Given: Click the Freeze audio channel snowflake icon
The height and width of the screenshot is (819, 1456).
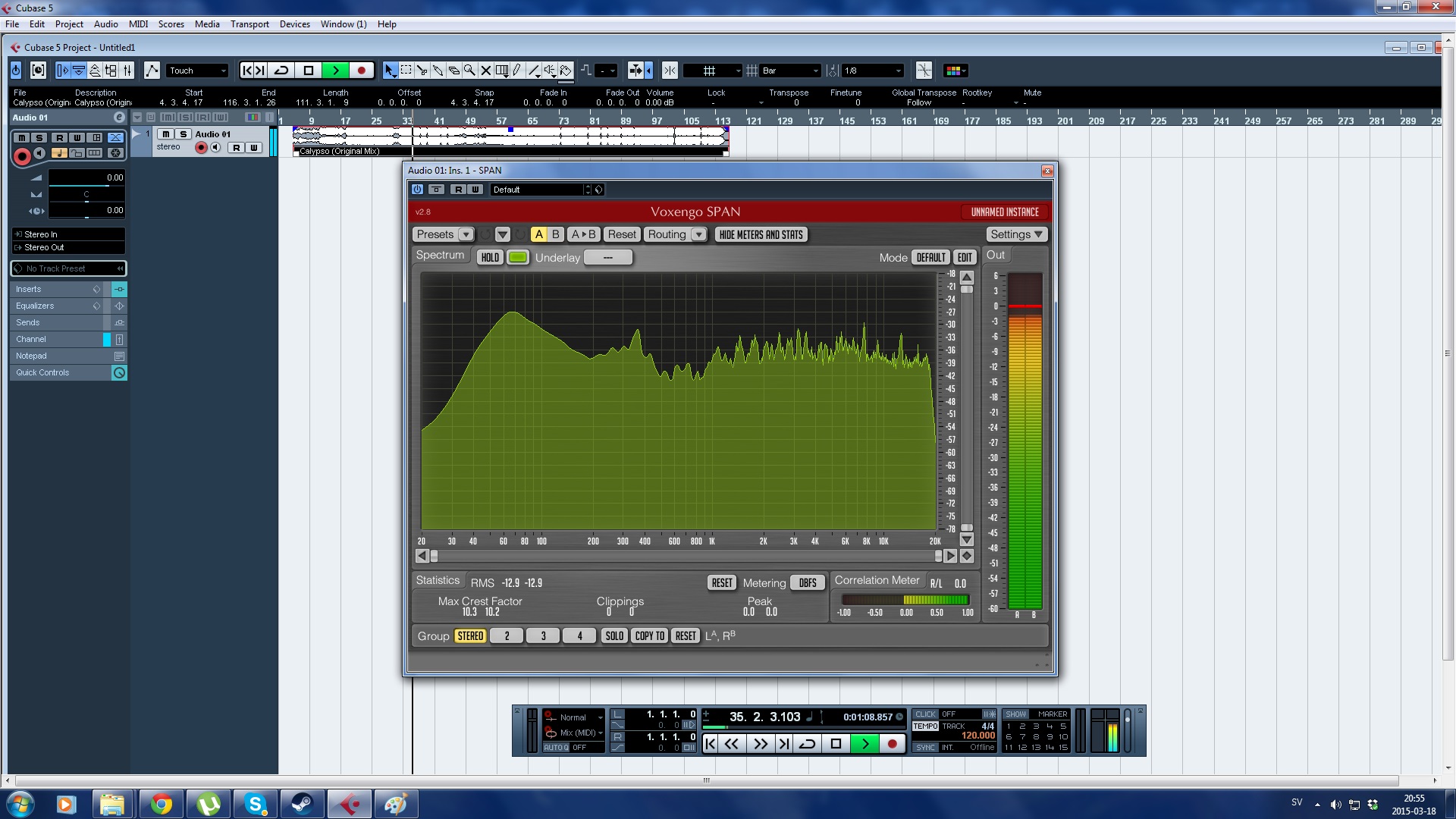Looking at the screenshot, I should (115, 153).
